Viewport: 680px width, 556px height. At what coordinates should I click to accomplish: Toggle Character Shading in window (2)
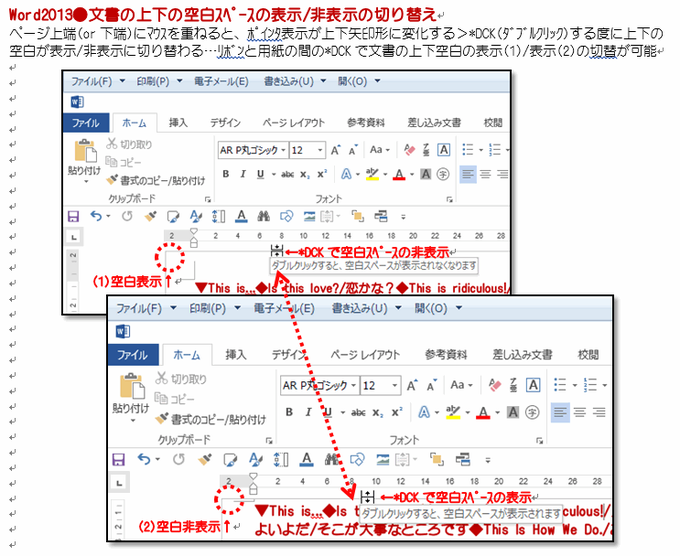click(513, 412)
